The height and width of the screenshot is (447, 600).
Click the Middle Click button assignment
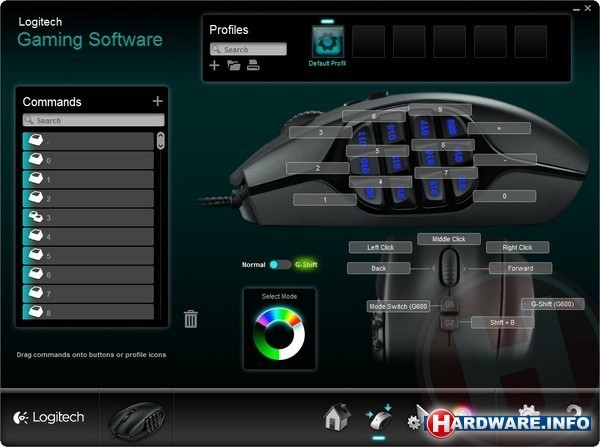pyautogui.click(x=449, y=239)
